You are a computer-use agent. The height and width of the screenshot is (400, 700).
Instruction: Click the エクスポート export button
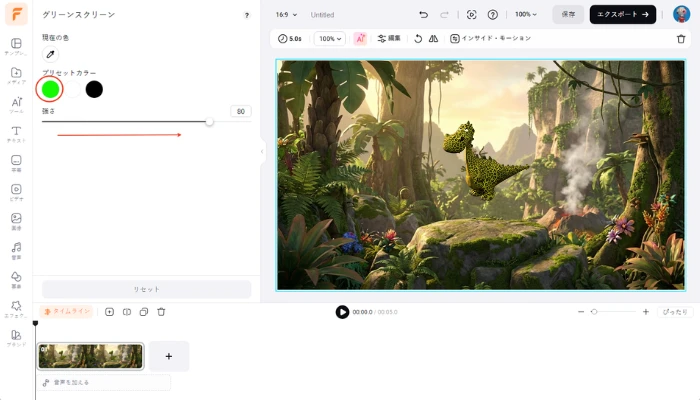622,15
